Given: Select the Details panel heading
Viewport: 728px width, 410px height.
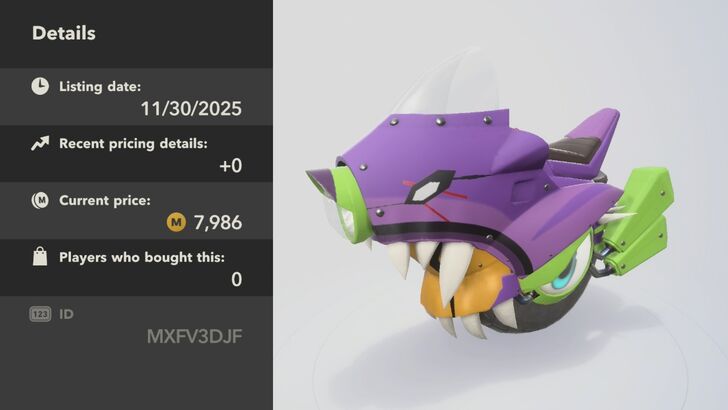Looking at the screenshot, I should point(64,33).
